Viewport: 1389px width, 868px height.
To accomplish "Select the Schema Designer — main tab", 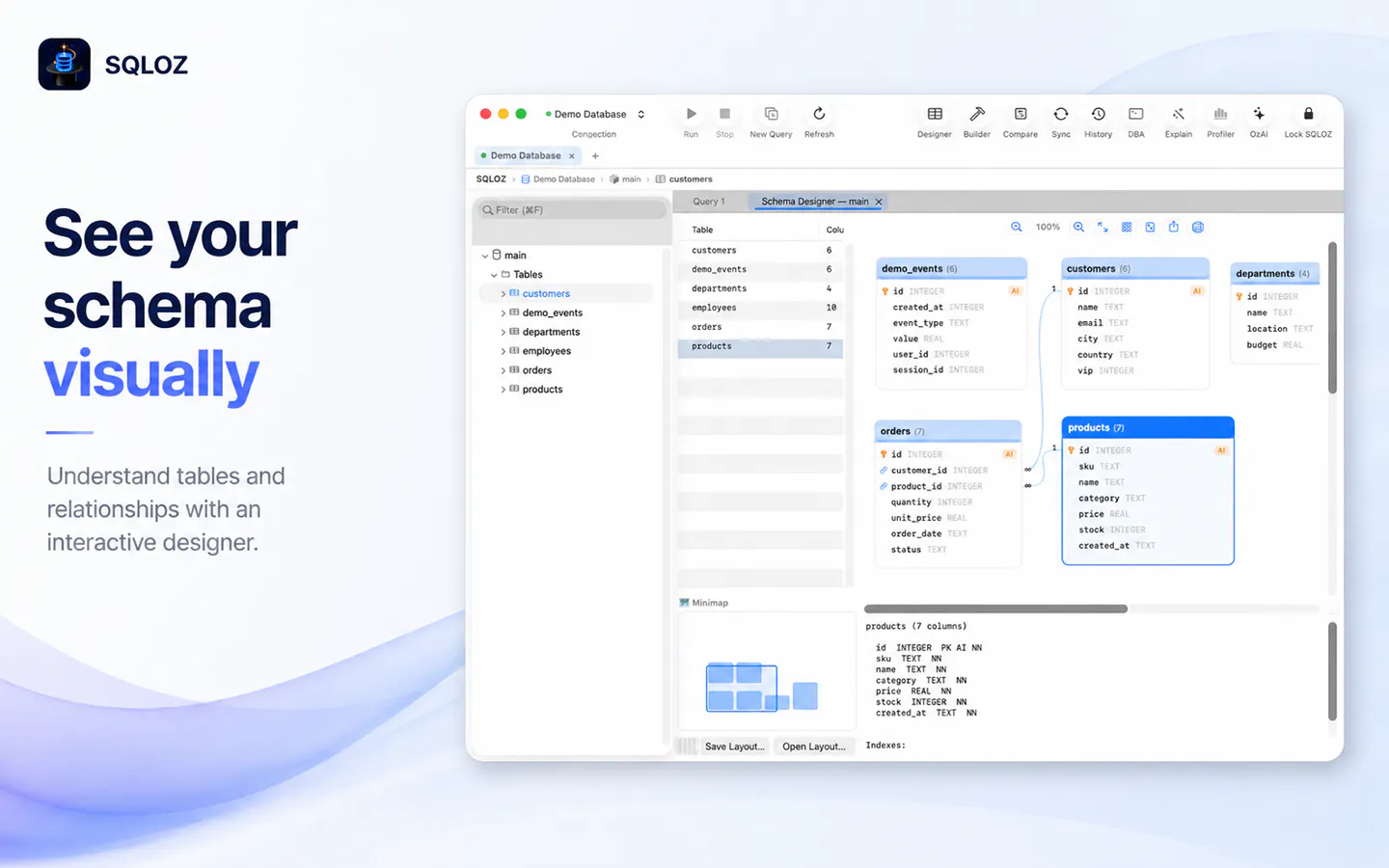I will point(816,202).
